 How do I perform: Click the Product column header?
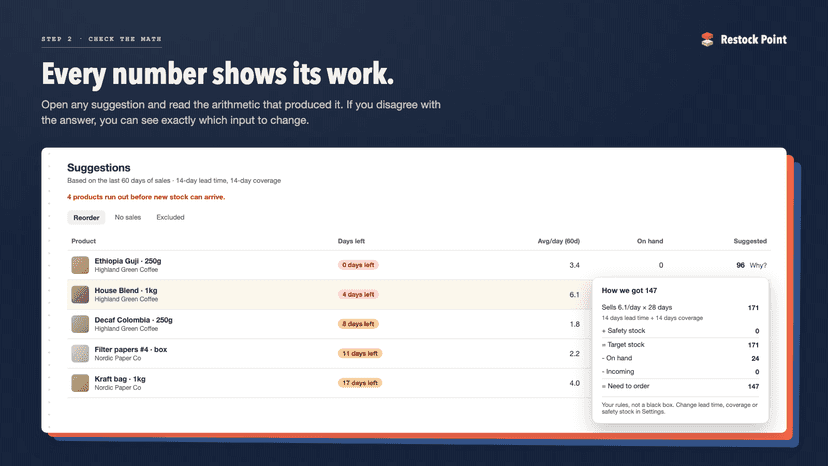[x=83, y=241]
